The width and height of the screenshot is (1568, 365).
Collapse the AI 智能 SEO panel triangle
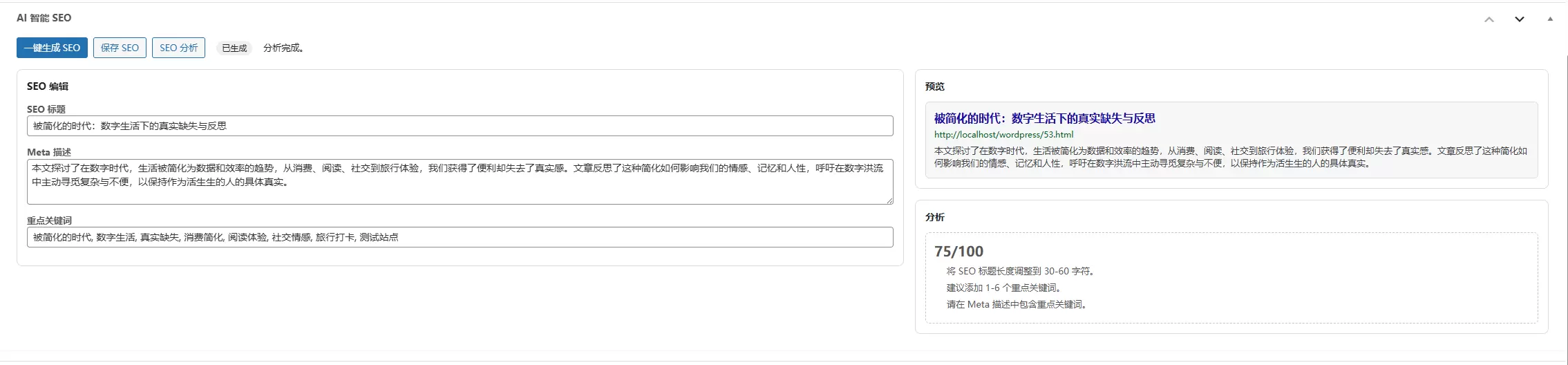pyautogui.click(x=1550, y=19)
